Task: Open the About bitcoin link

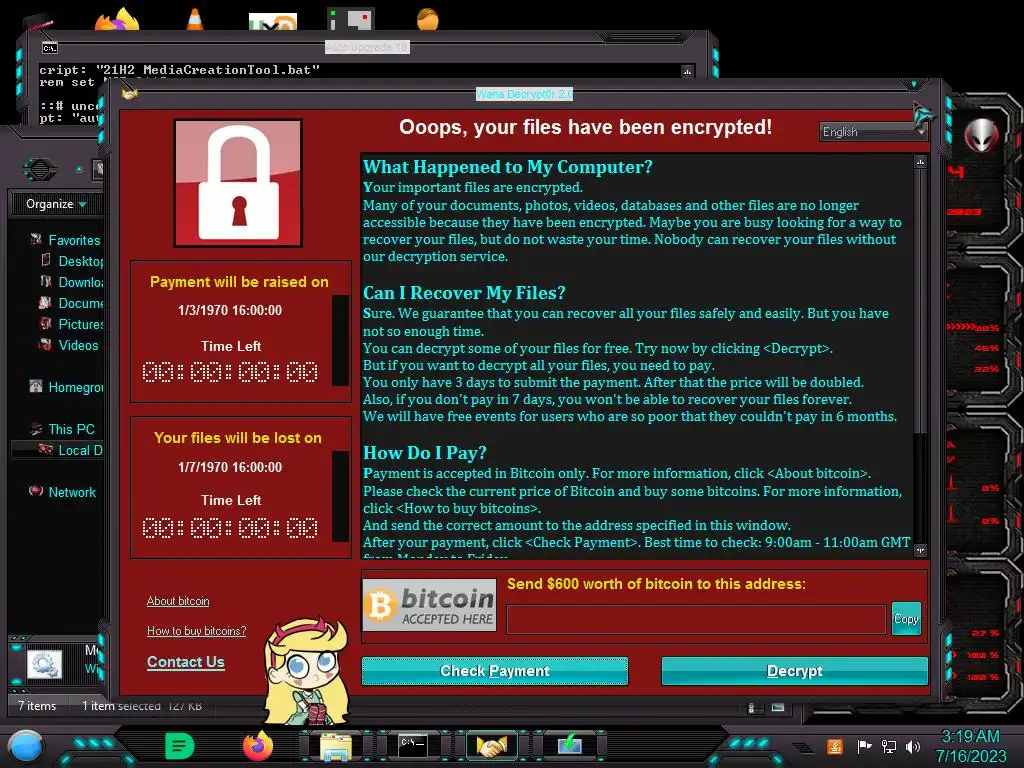Action: click(178, 601)
